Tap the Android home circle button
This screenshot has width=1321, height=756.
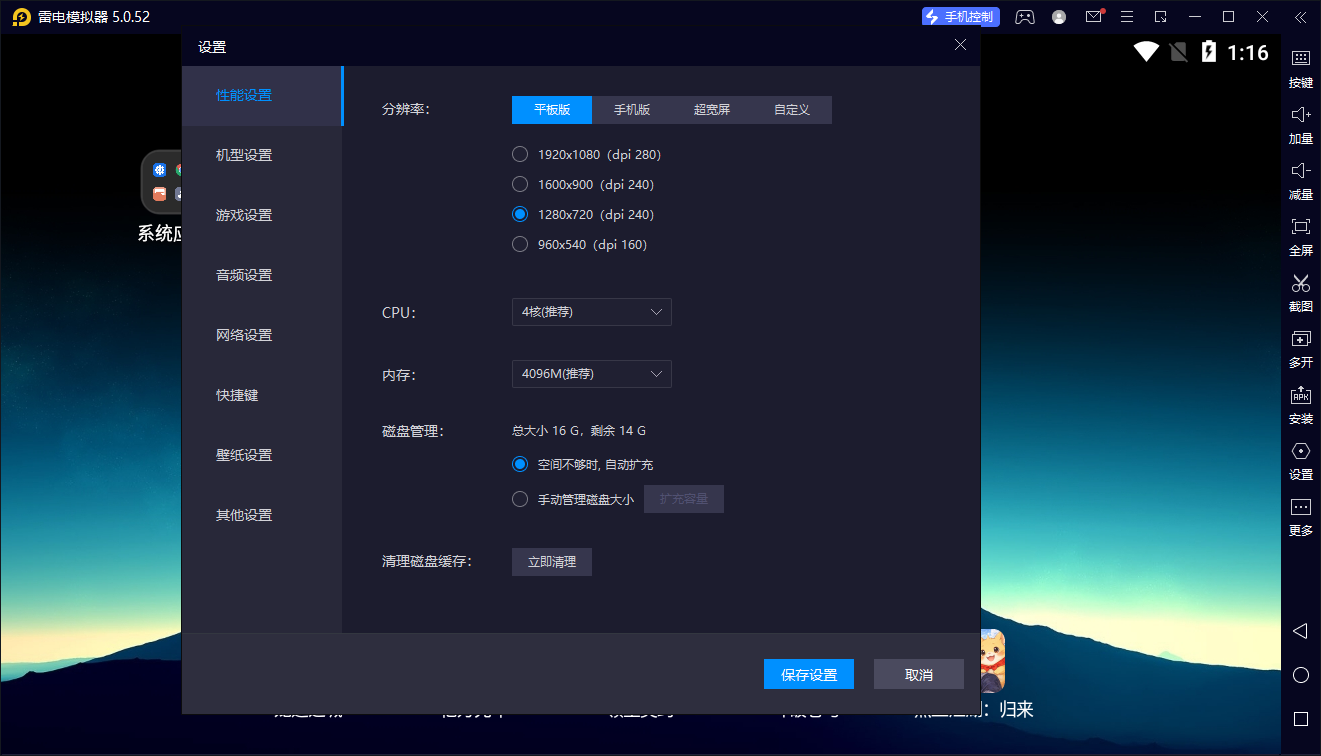click(1301, 675)
